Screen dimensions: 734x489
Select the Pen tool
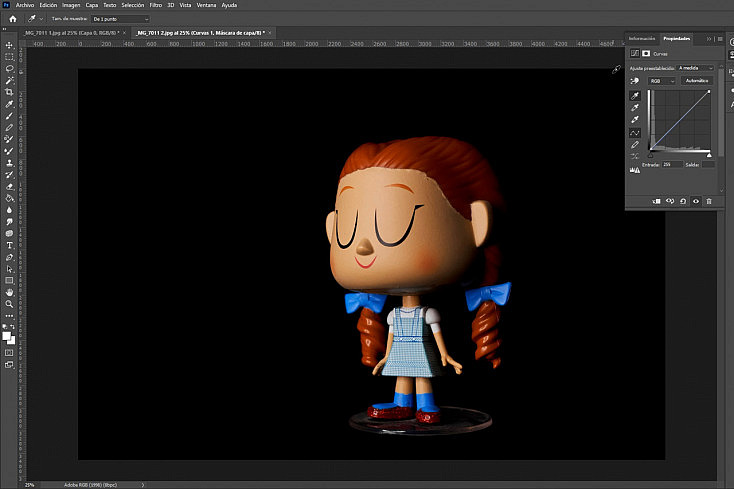(9, 257)
